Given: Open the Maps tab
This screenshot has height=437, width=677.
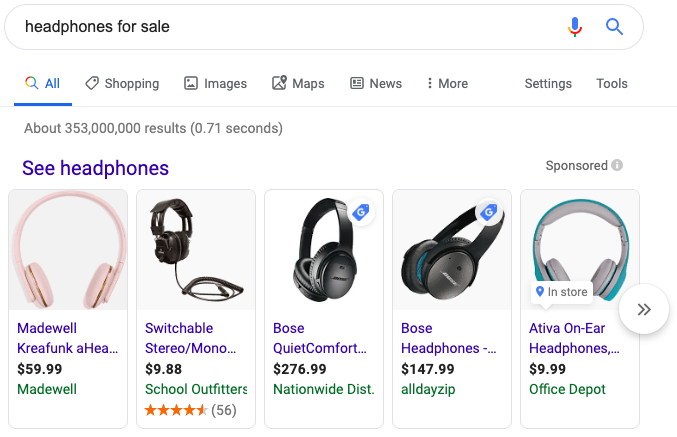Looking at the screenshot, I should [298, 83].
